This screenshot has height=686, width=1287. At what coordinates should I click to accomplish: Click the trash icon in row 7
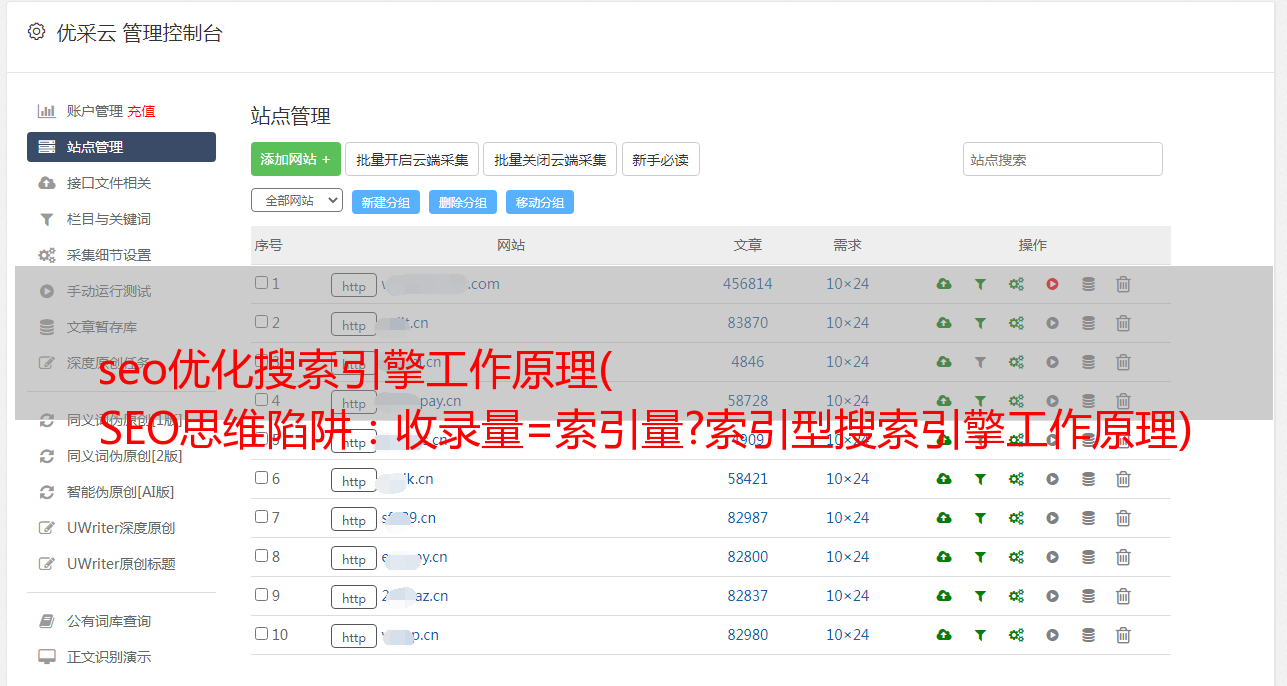[1123, 518]
